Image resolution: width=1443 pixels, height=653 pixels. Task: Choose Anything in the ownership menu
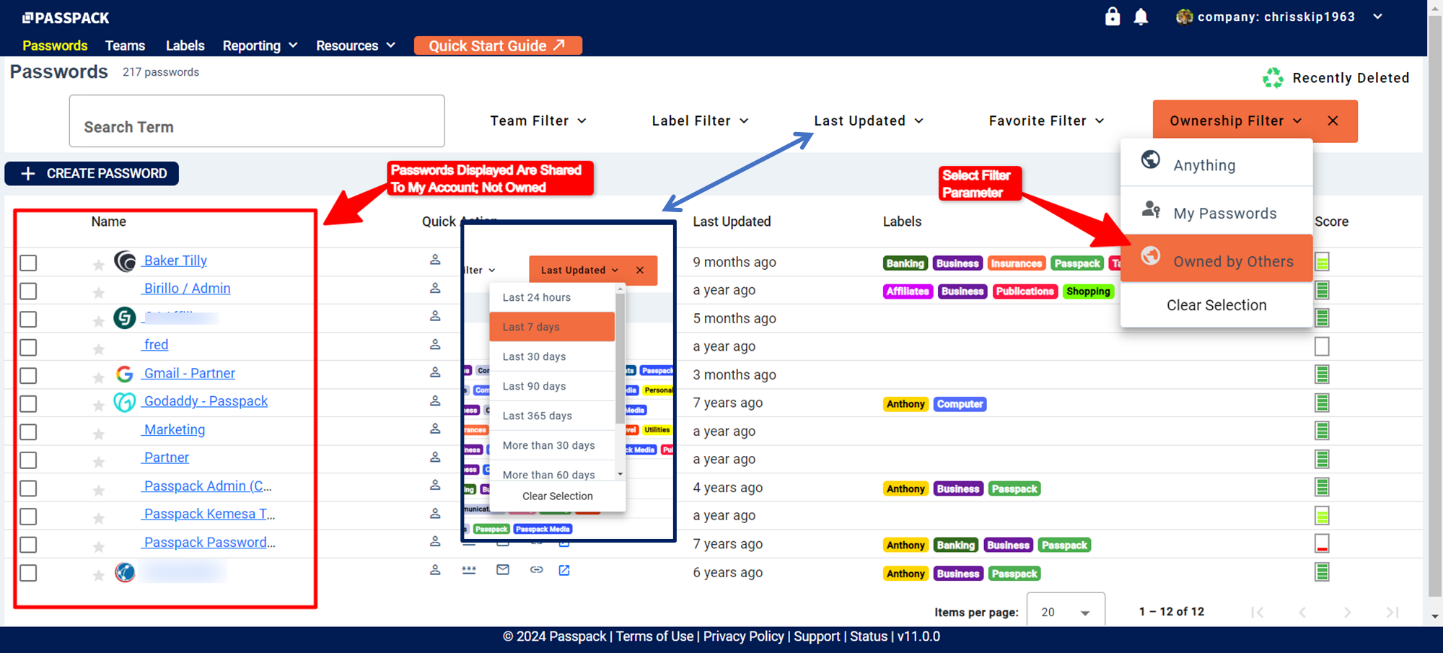click(x=1216, y=163)
